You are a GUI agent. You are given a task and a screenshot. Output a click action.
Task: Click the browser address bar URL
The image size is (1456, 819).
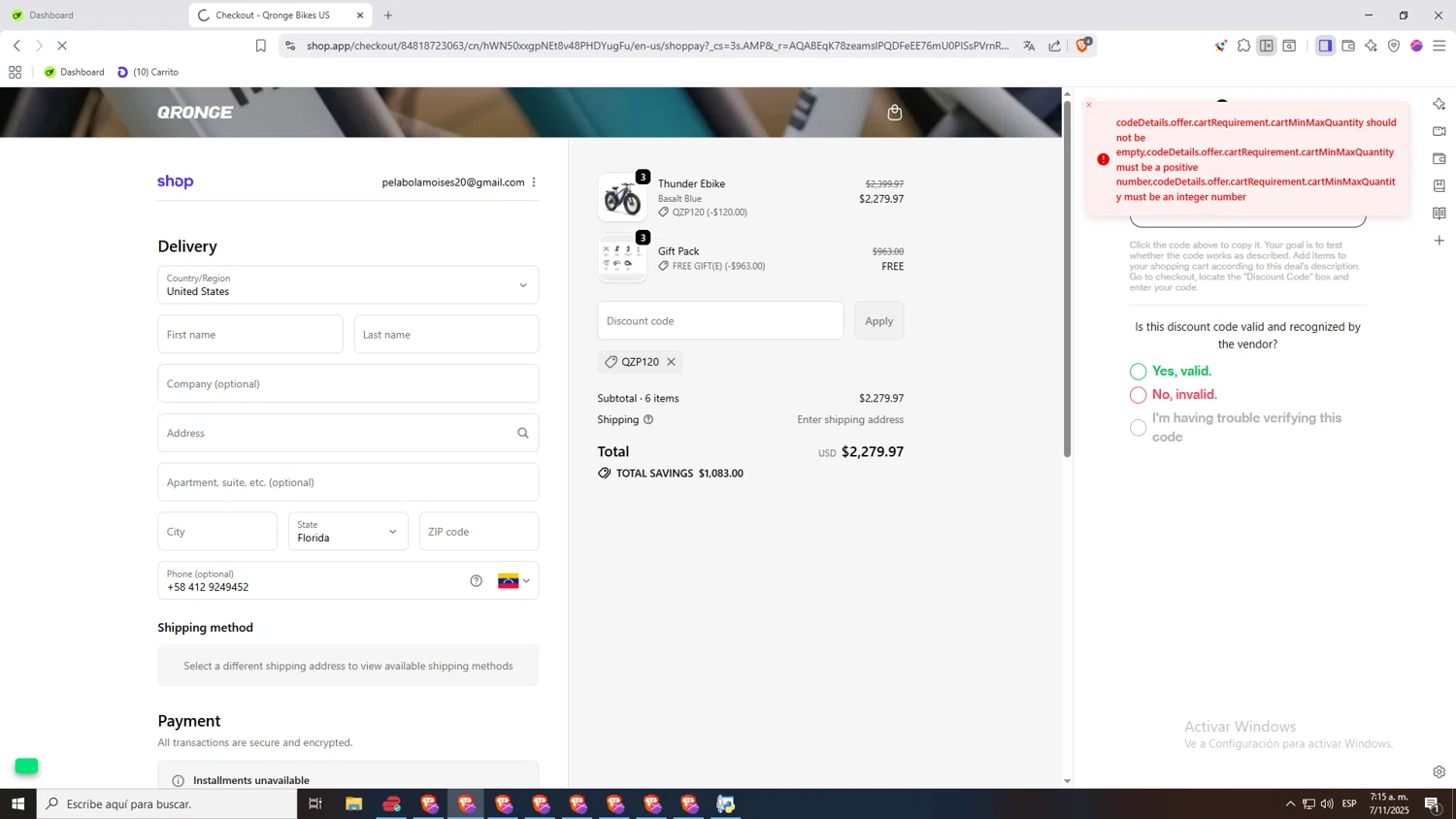657,46
